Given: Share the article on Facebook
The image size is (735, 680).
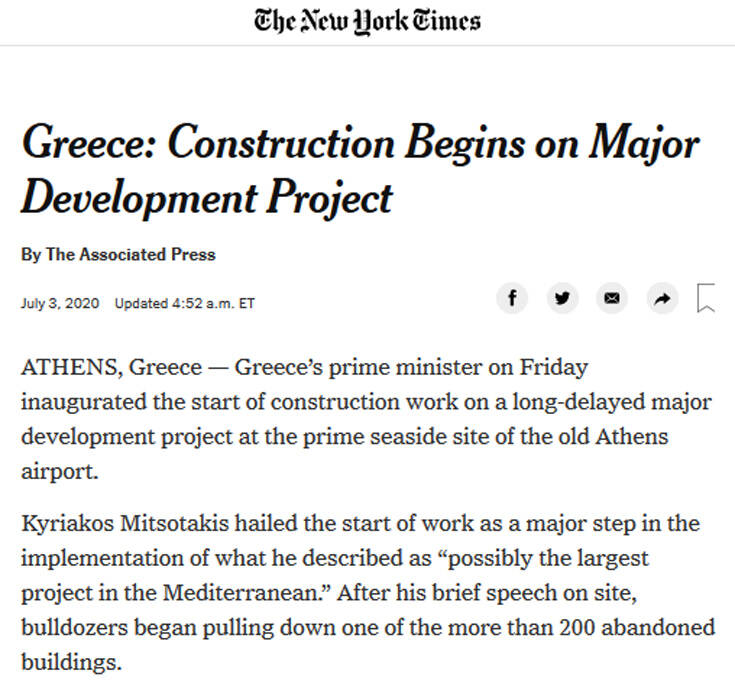Looking at the screenshot, I should [512, 298].
